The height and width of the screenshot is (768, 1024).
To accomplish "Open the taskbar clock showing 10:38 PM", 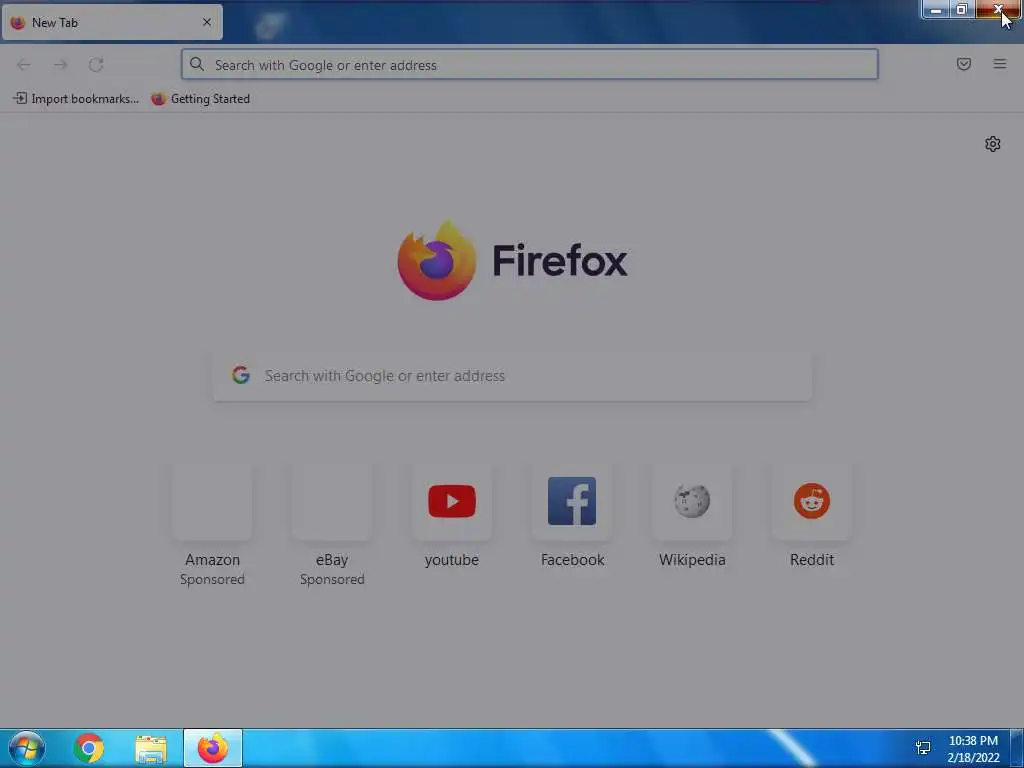I will pos(973,748).
